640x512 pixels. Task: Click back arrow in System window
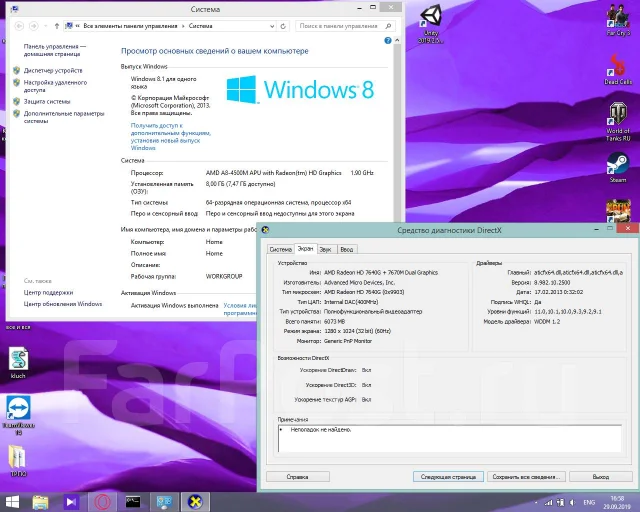[19, 26]
